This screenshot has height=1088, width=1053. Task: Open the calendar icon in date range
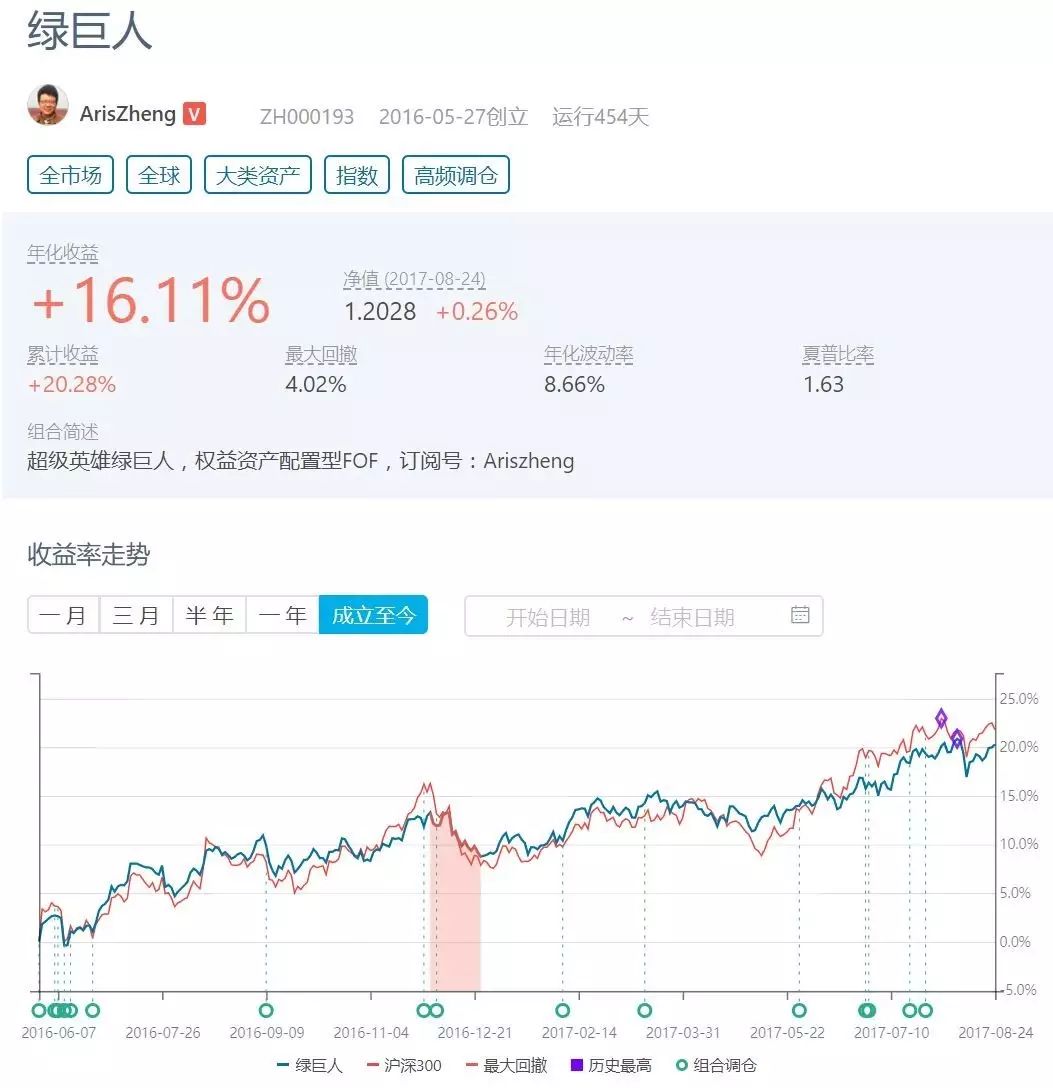[800, 615]
